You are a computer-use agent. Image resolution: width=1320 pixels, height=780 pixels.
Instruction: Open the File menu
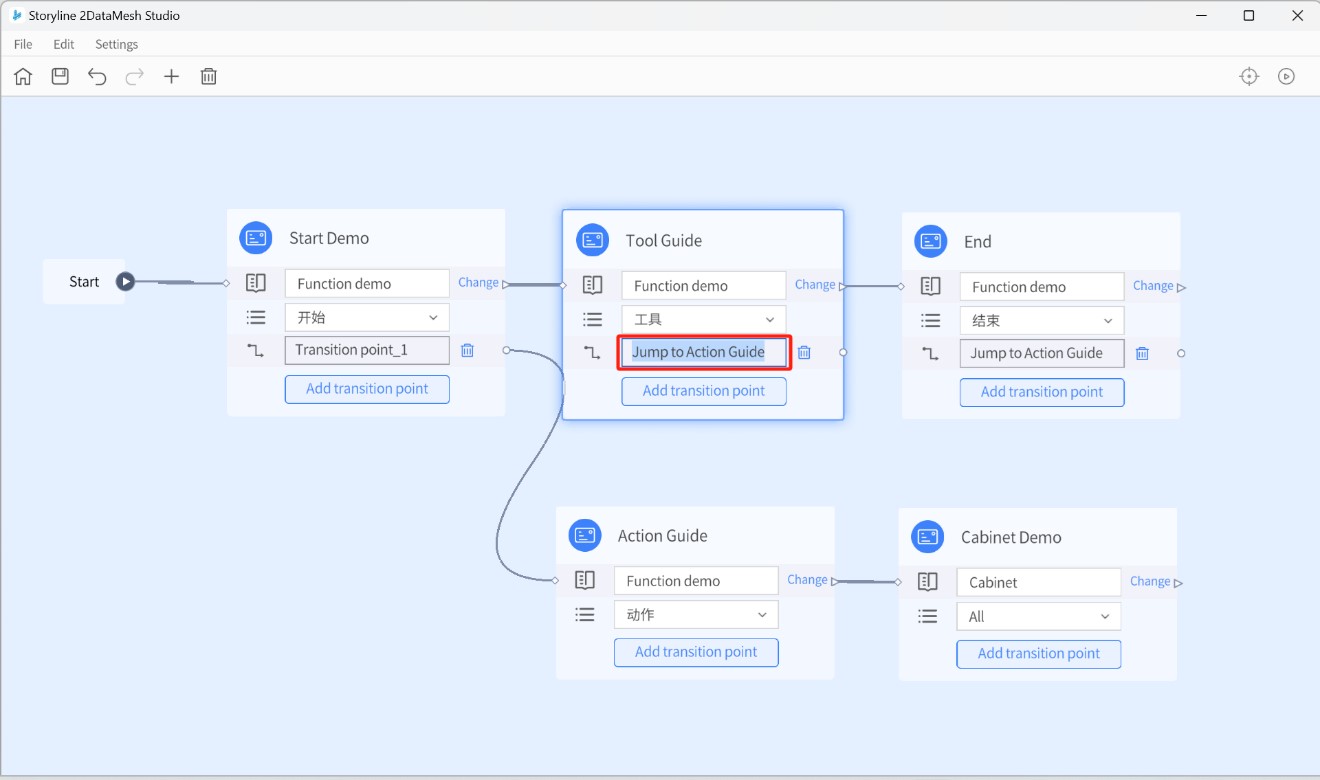23,44
